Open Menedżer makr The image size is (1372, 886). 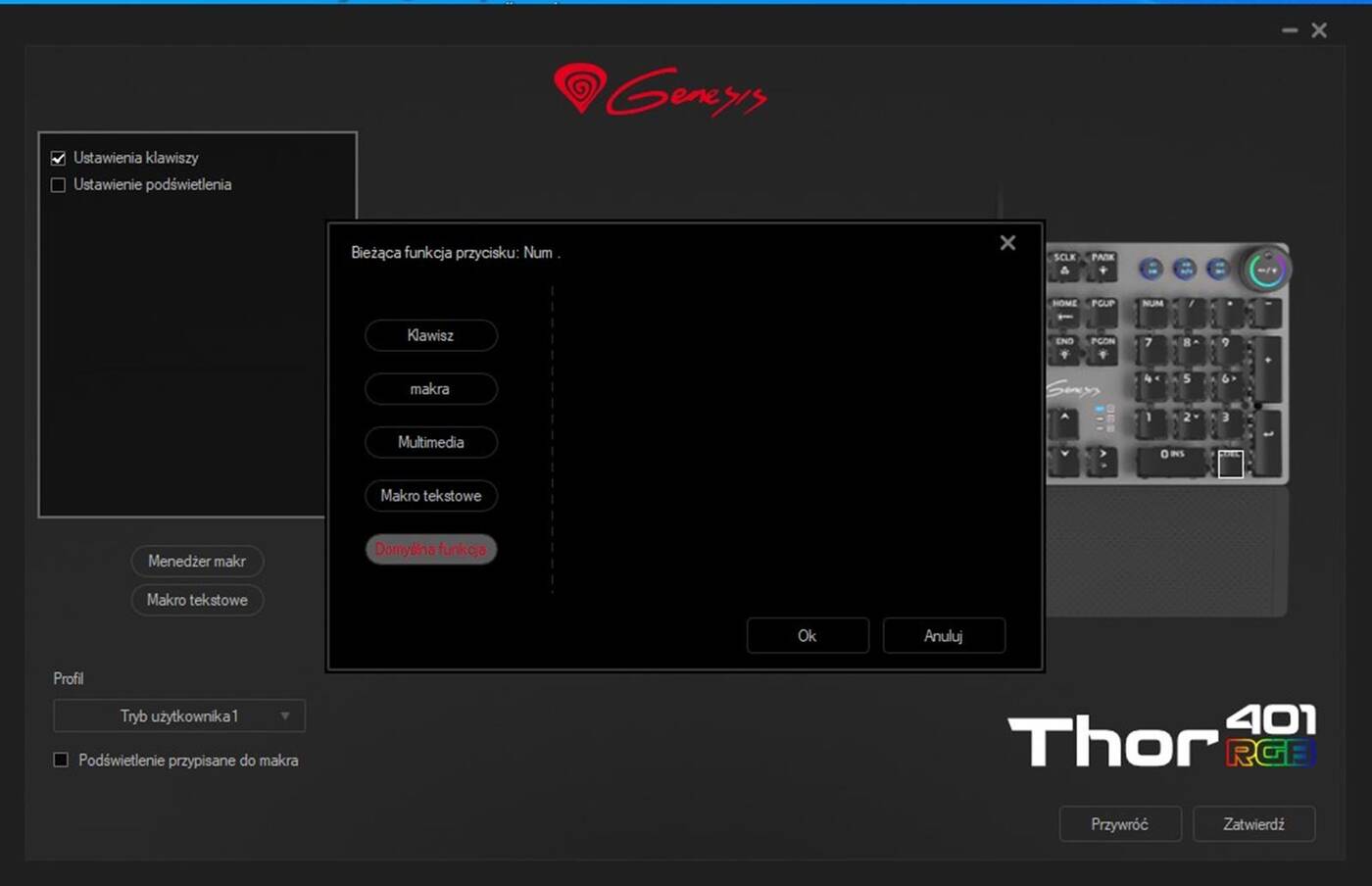[197, 562]
